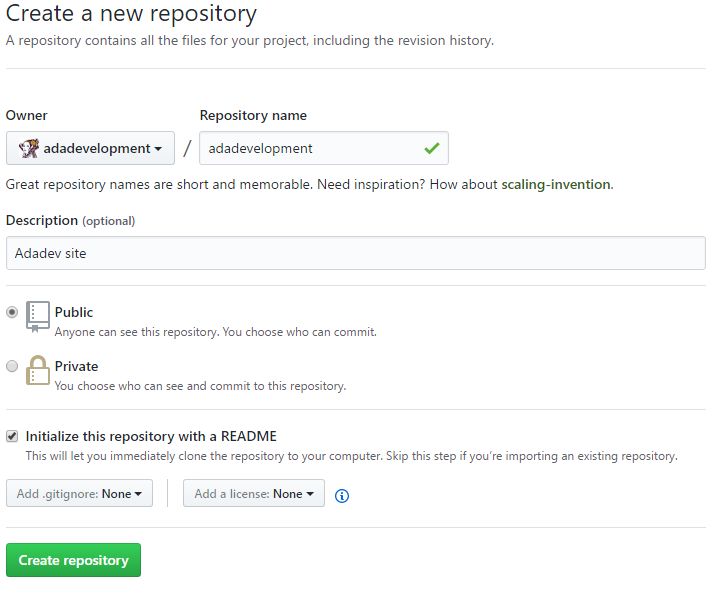The height and width of the screenshot is (597, 713).
Task: Click the Description (optional) label
Action: click(70, 221)
